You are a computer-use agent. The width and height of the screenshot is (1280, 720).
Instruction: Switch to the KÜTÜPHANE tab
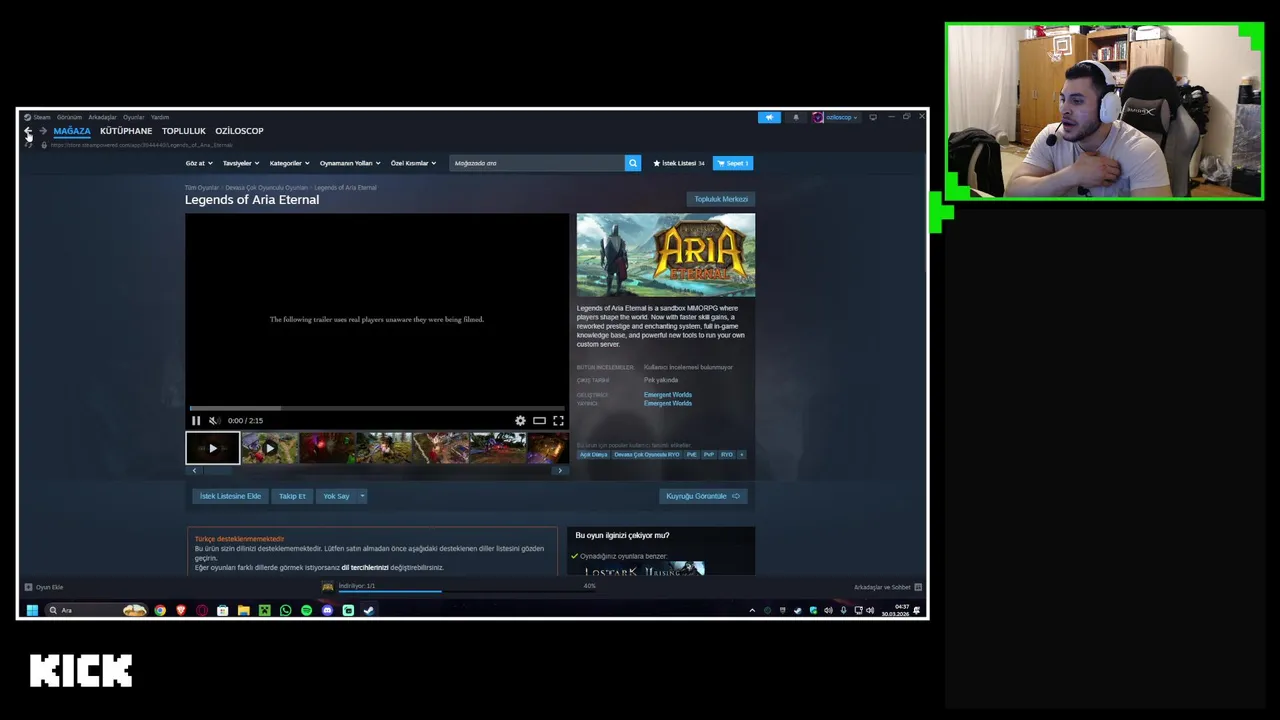point(126,131)
